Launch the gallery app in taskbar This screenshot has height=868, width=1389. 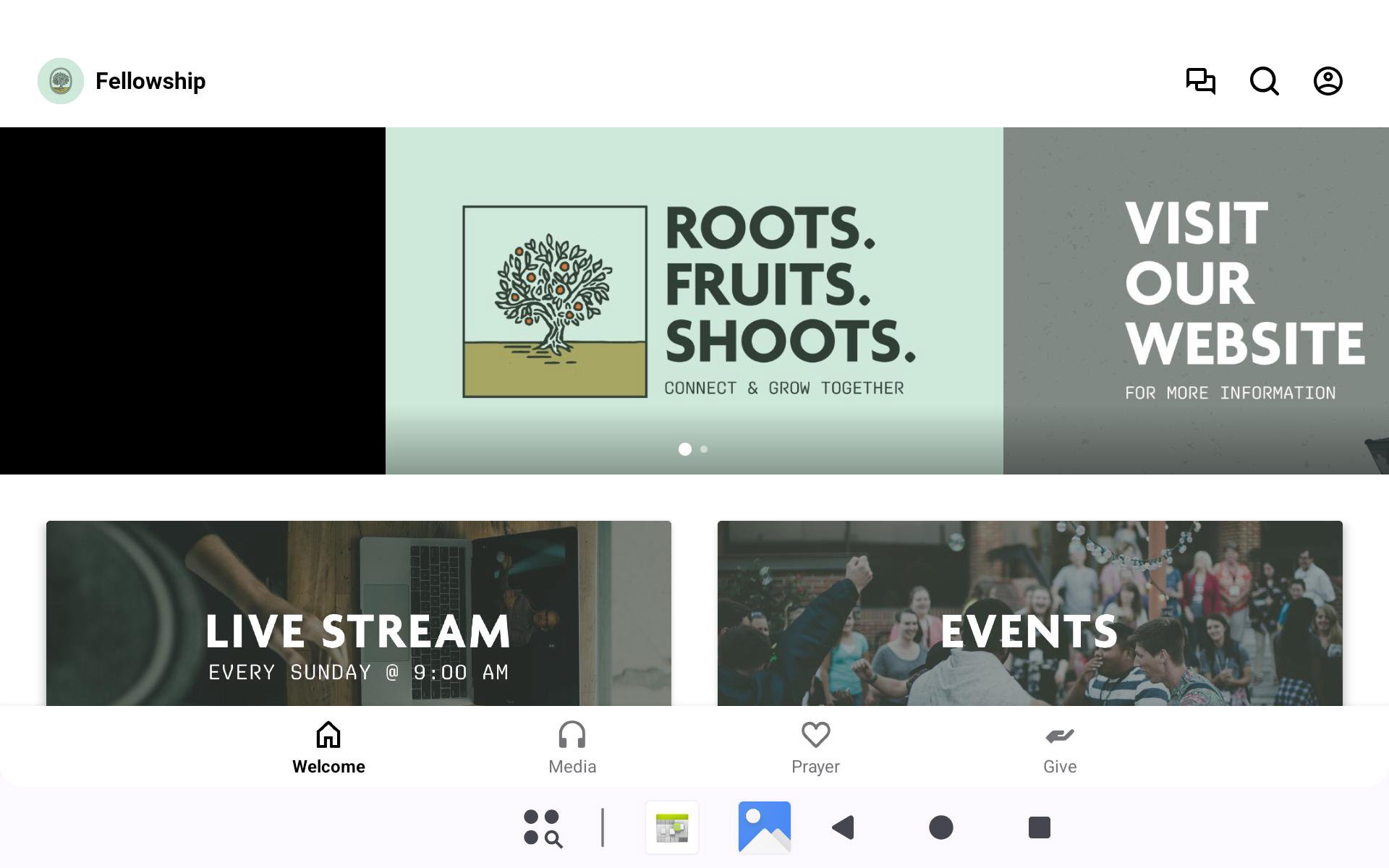(x=764, y=827)
